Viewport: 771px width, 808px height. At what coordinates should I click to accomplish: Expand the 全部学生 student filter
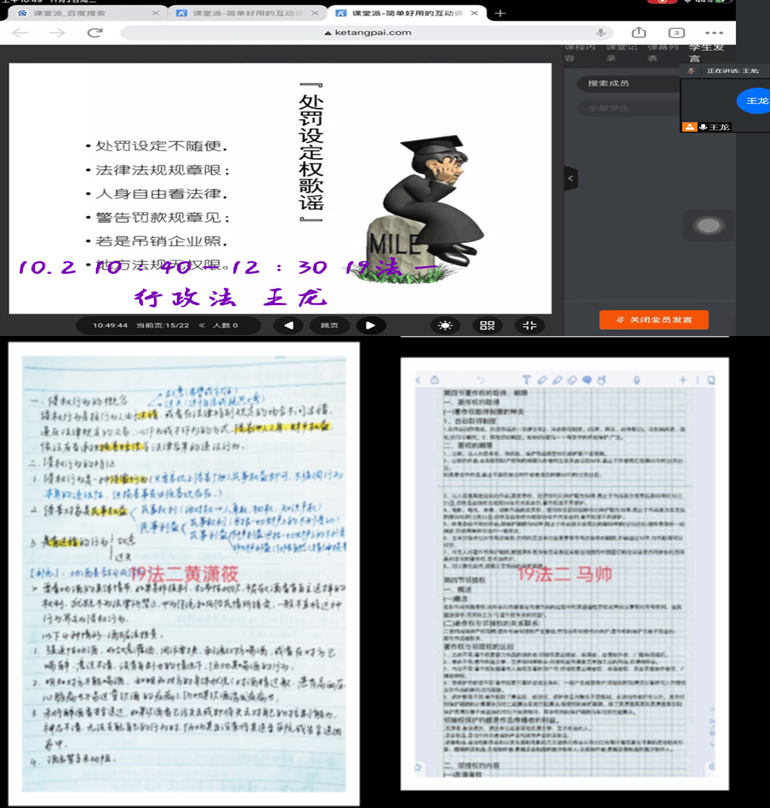coord(629,108)
